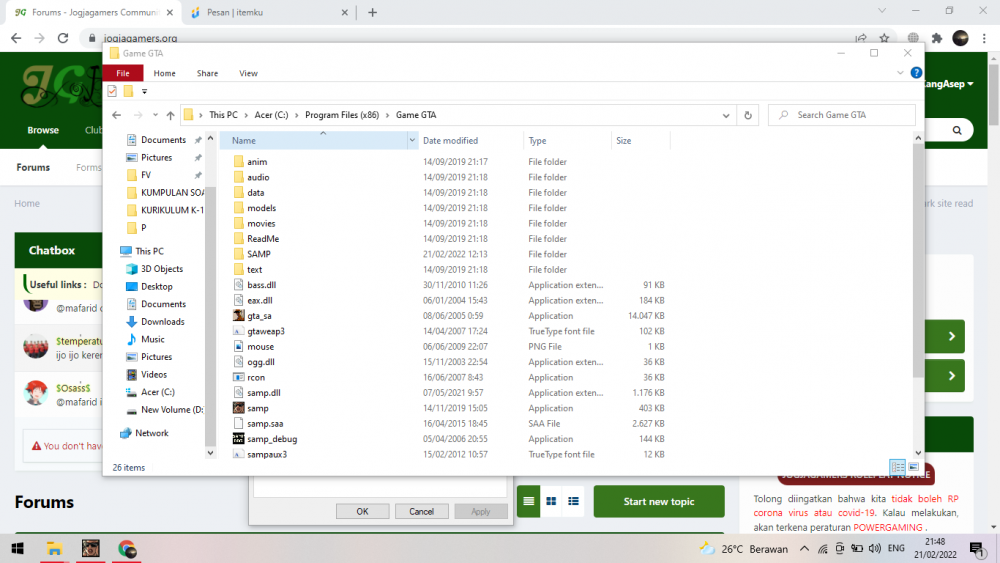Select the samp_debug application icon
1000x563 pixels.
click(x=239, y=439)
